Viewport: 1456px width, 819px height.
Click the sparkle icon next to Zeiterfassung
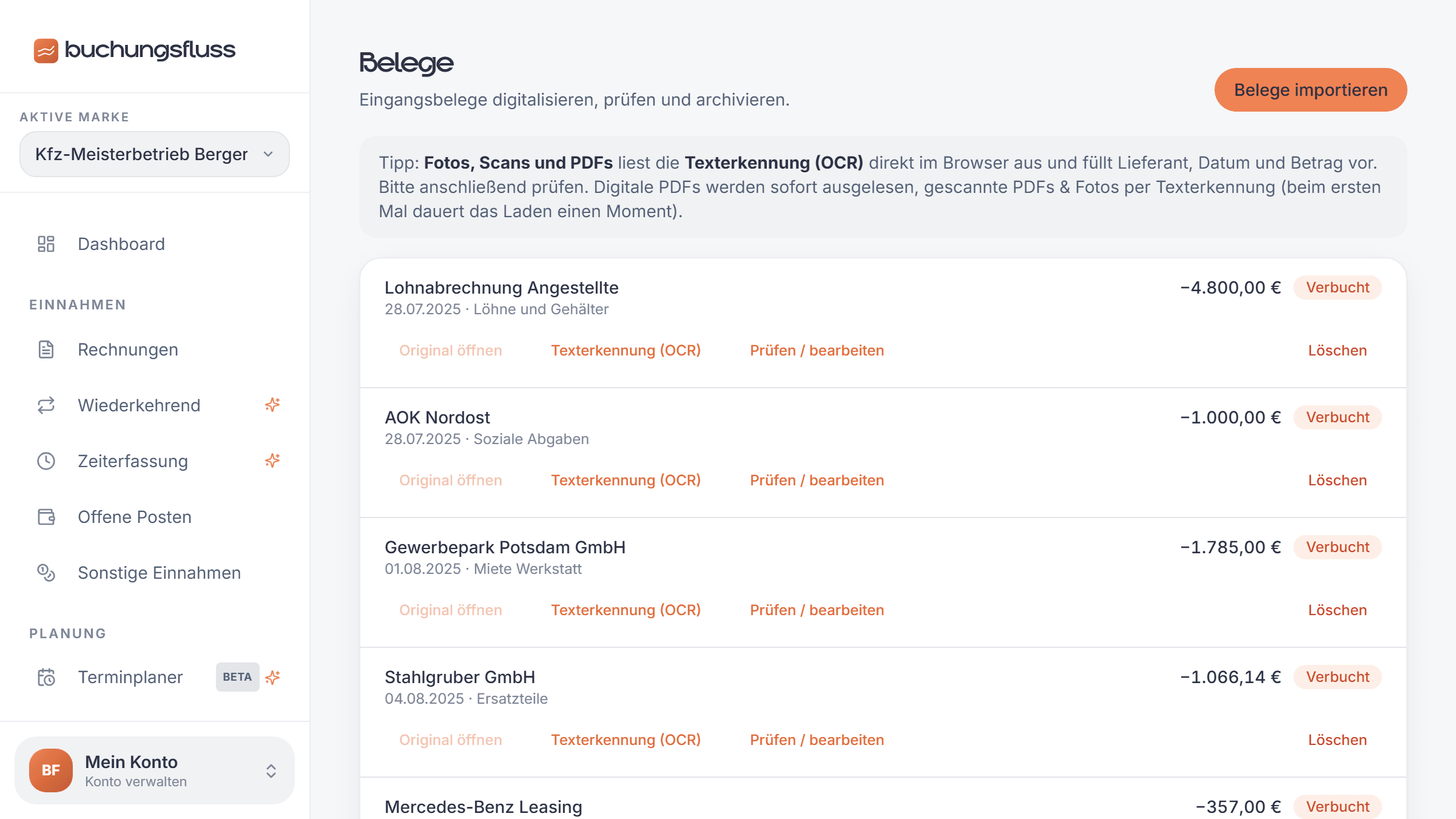click(x=272, y=460)
